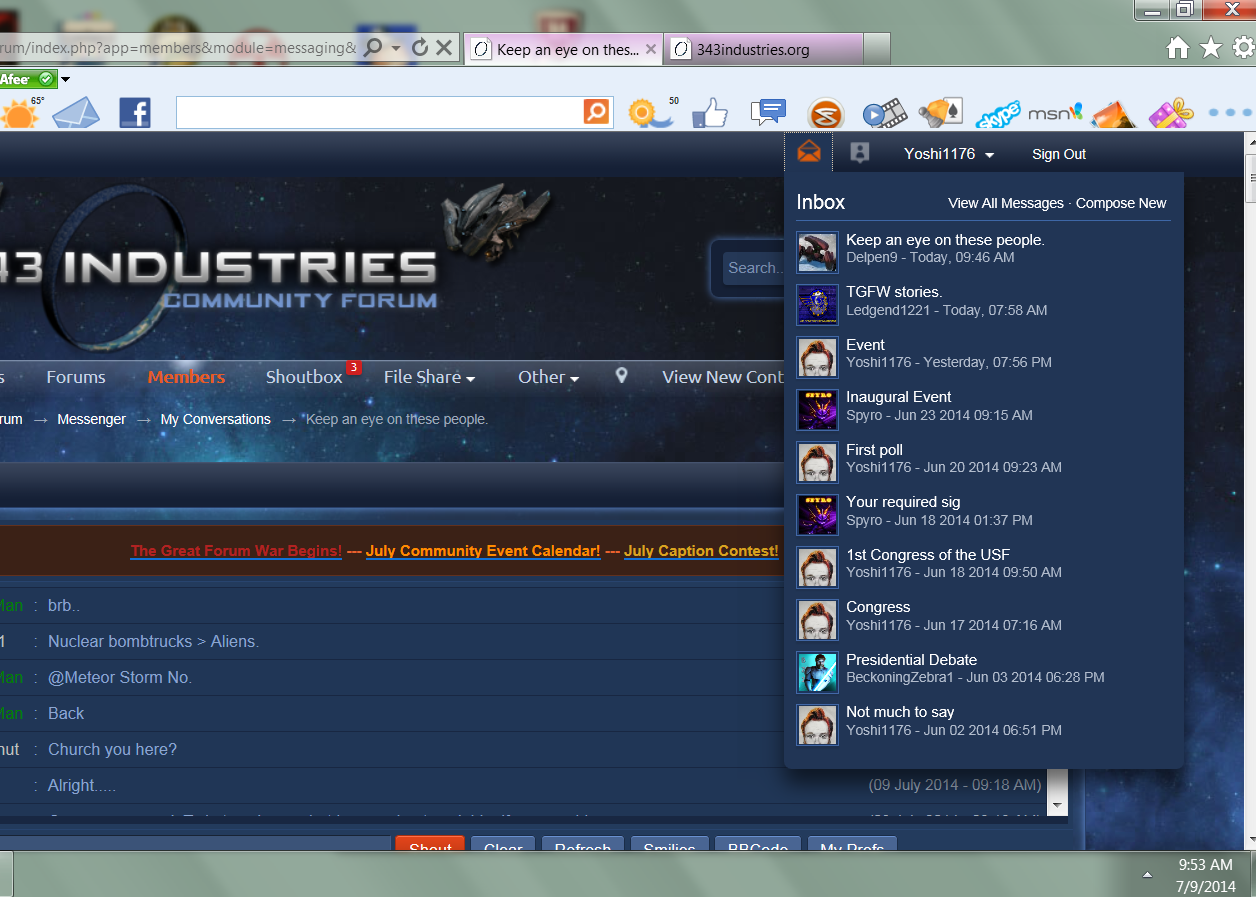Open the browser favorites star icon

1210,48
